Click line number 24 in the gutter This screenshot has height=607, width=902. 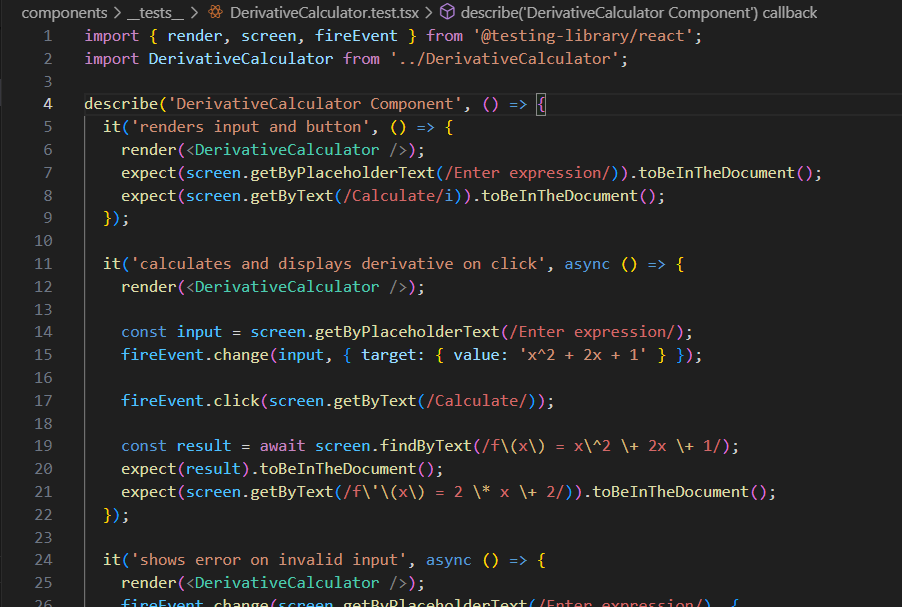(x=43, y=560)
